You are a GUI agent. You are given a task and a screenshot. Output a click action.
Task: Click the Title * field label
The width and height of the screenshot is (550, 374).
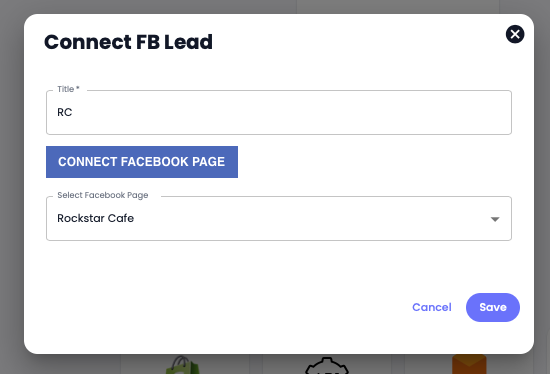[x=68, y=89]
